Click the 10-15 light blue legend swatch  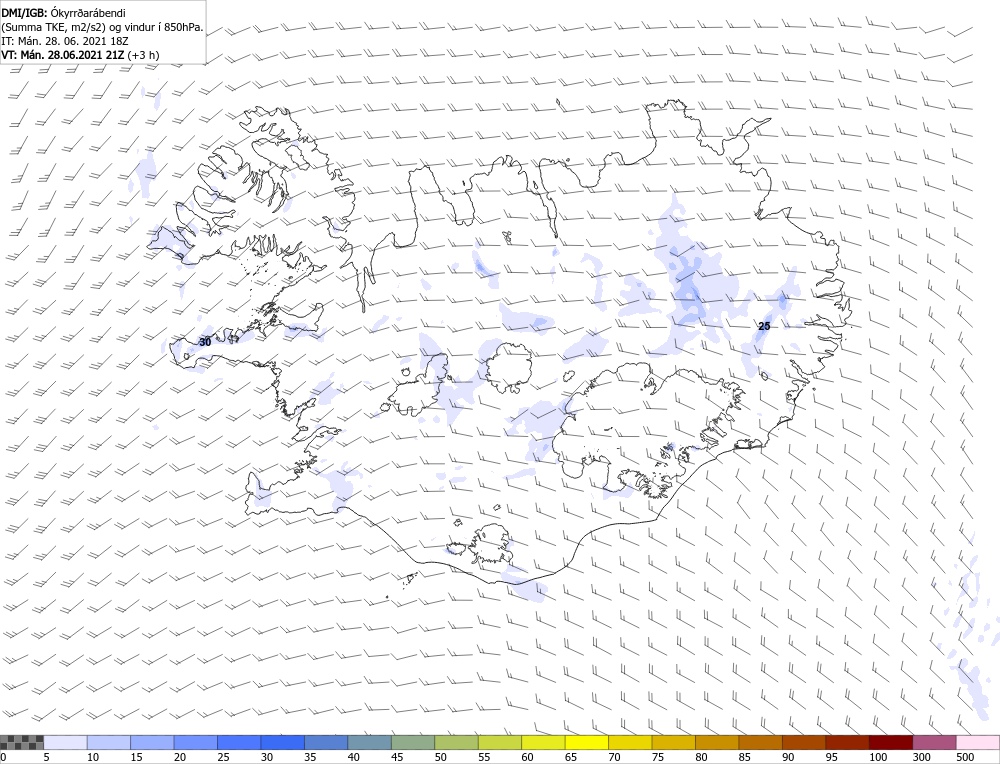tap(108, 742)
